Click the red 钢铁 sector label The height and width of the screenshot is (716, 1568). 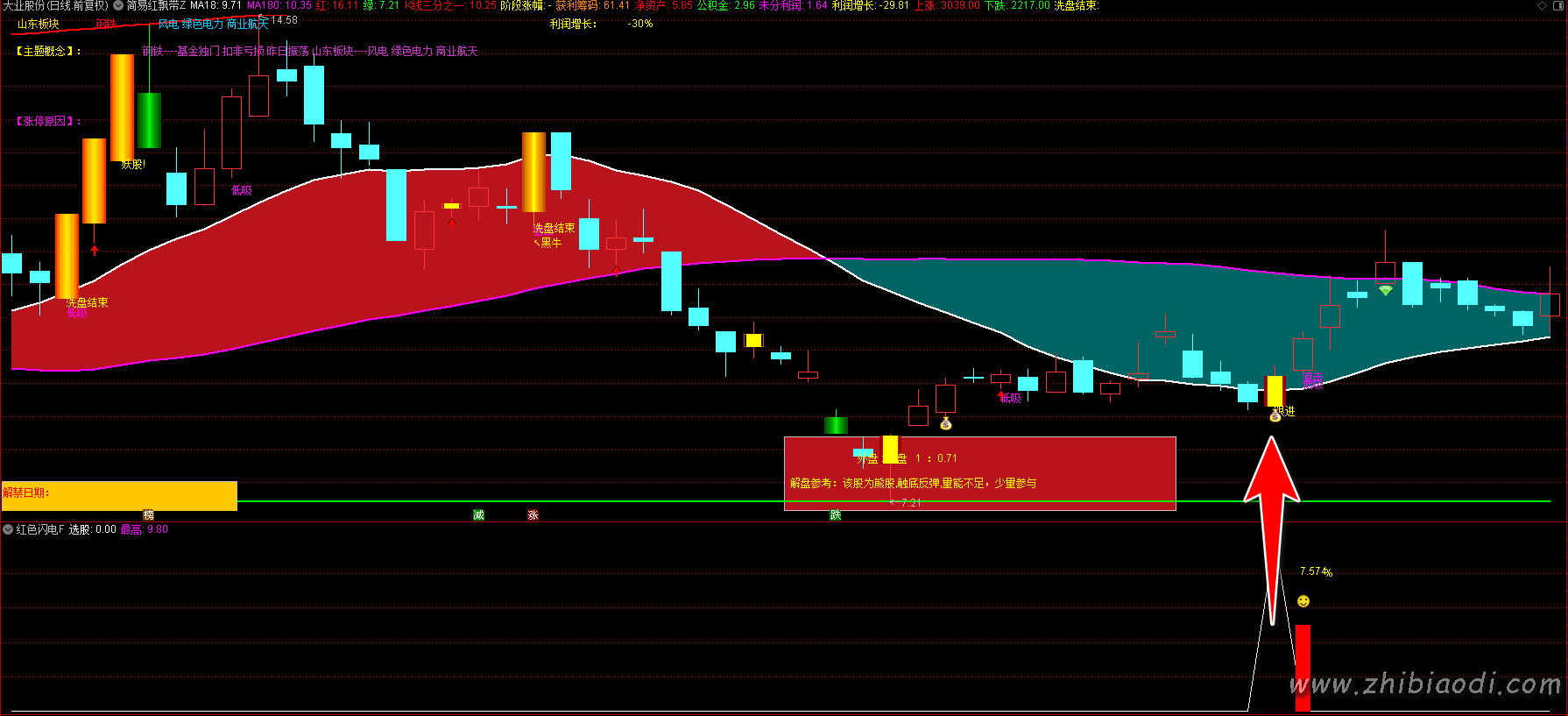(107, 24)
